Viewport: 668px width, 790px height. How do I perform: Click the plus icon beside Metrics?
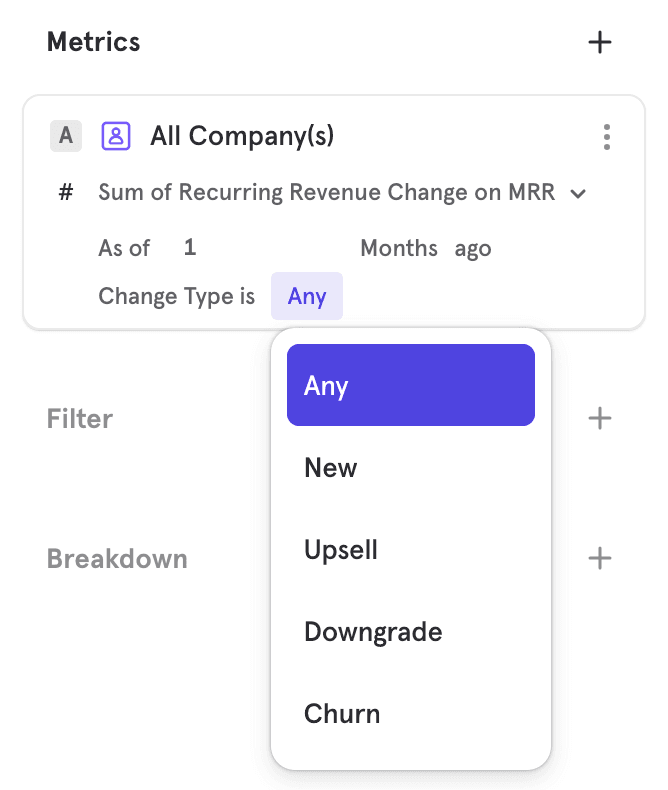click(599, 42)
